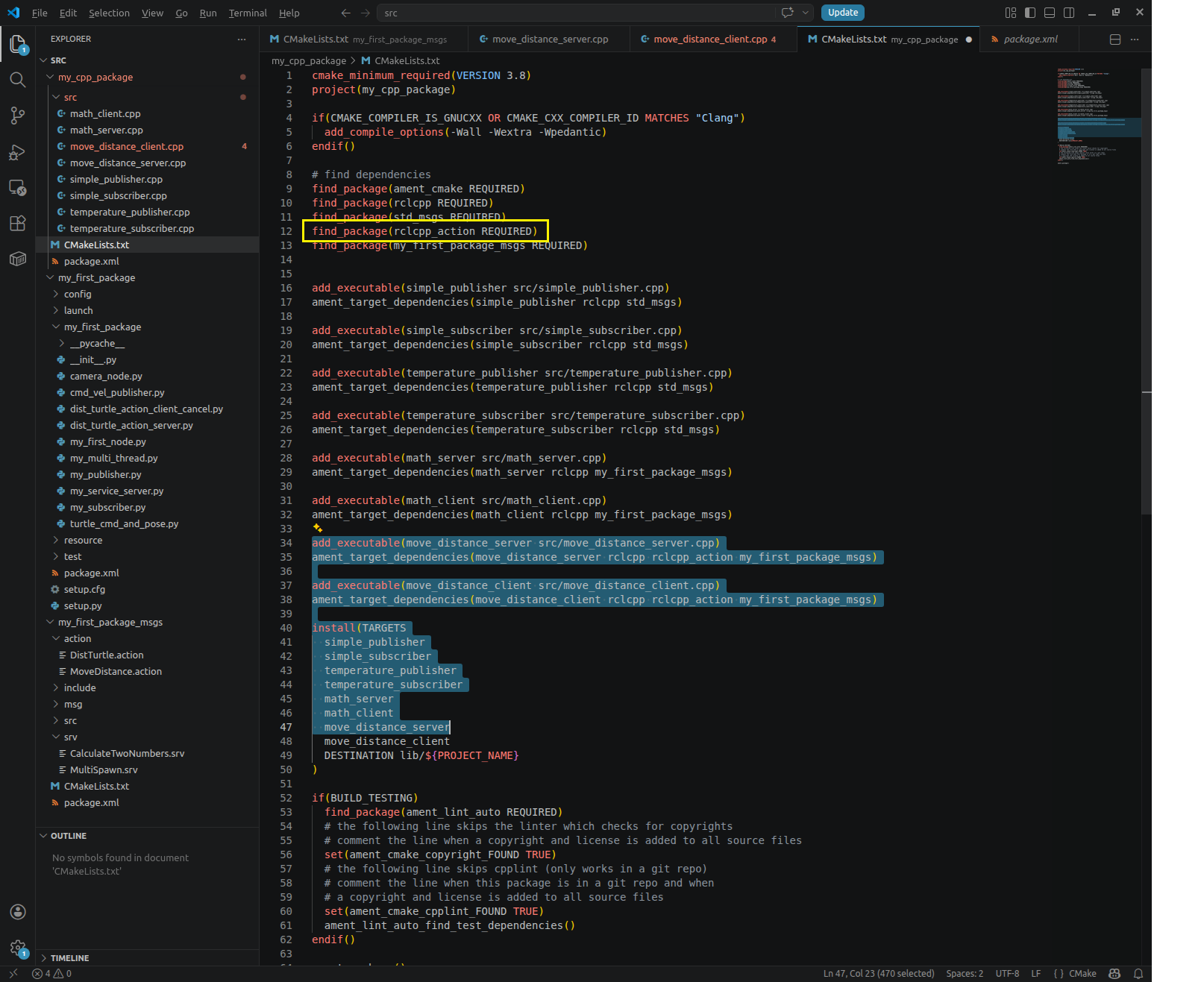The width and height of the screenshot is (1204, 982).
Task: Toggle Secondary Side Bar visibility
Action: [x=1069, y=13]
